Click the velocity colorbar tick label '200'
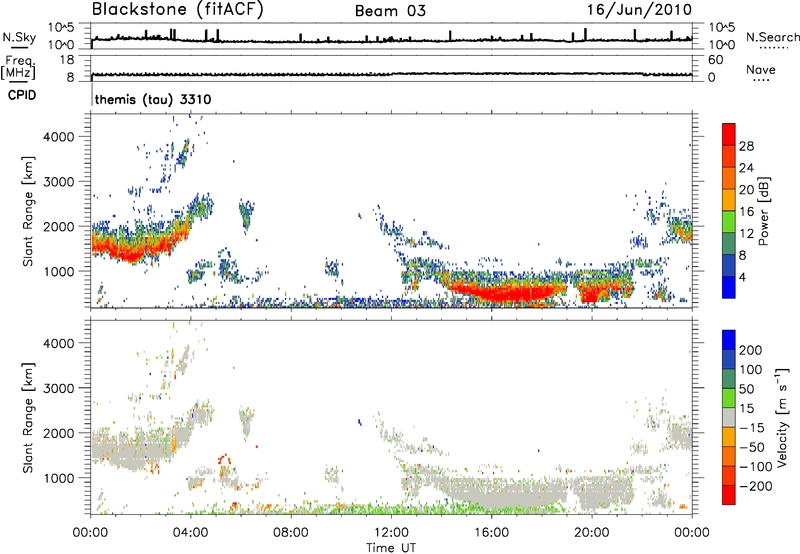The width and height of the screenshot is (800, 554). 751,350
